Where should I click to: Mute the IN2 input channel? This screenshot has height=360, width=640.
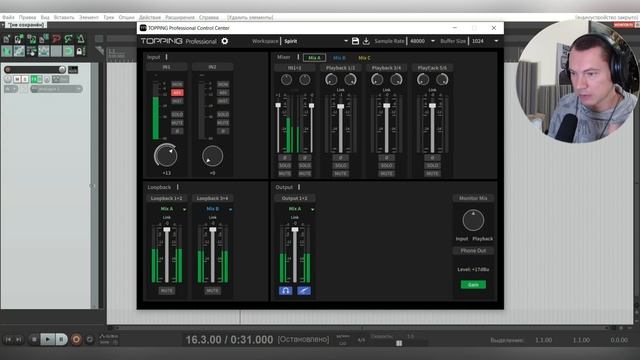[223, 122]
